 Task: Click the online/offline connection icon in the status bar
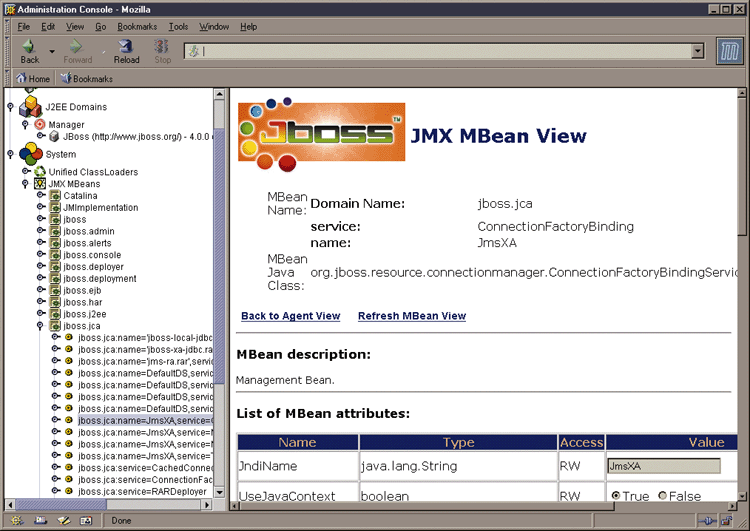point(707,521)
